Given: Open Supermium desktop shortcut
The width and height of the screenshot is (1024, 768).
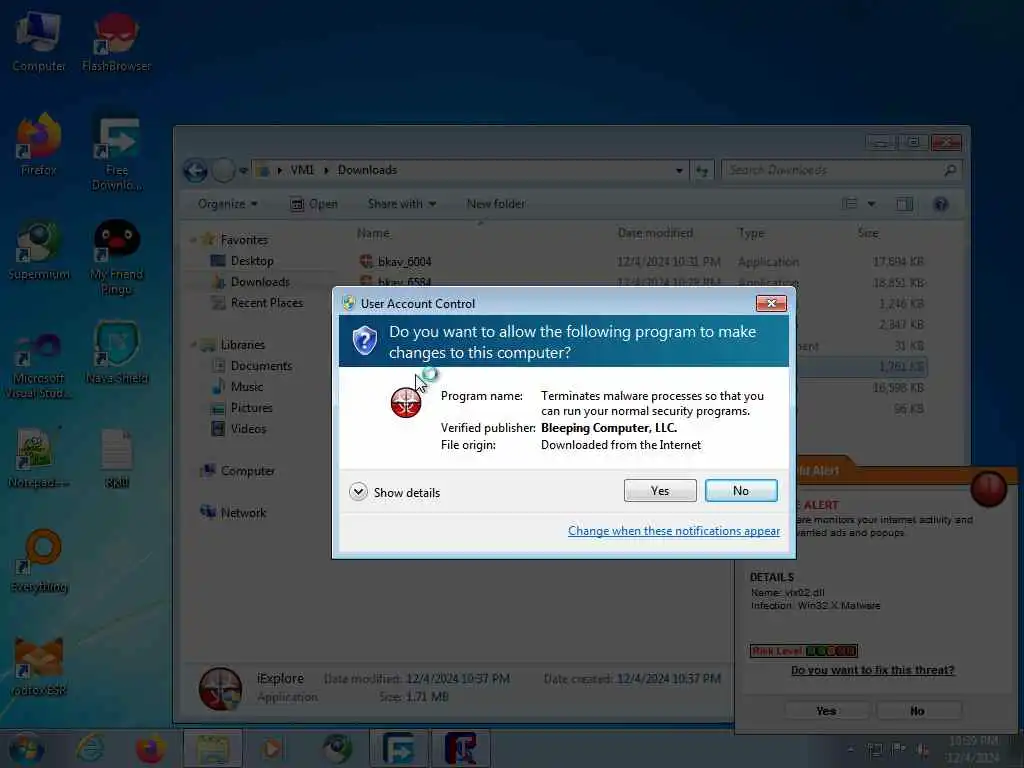Looking at the screenshot, I should pyautogui.click(x=39, y=249).
